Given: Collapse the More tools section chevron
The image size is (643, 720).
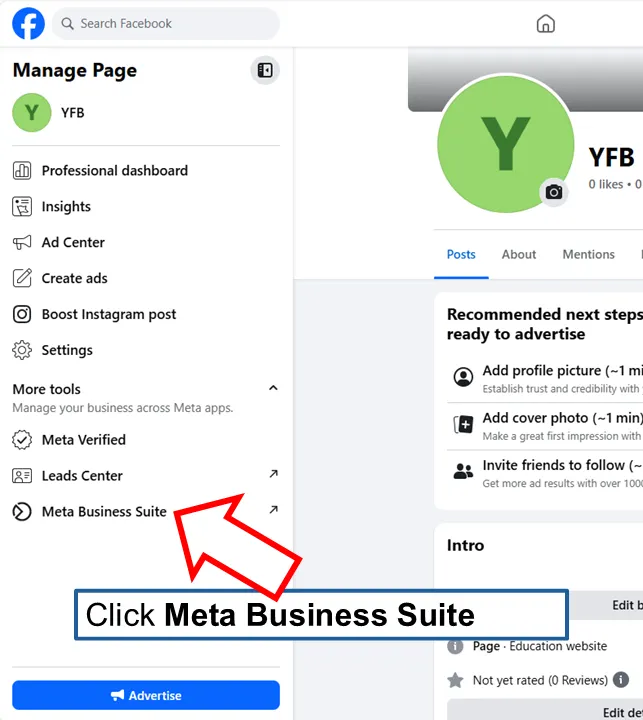Looking at the screenshot, I should [273, 388].
